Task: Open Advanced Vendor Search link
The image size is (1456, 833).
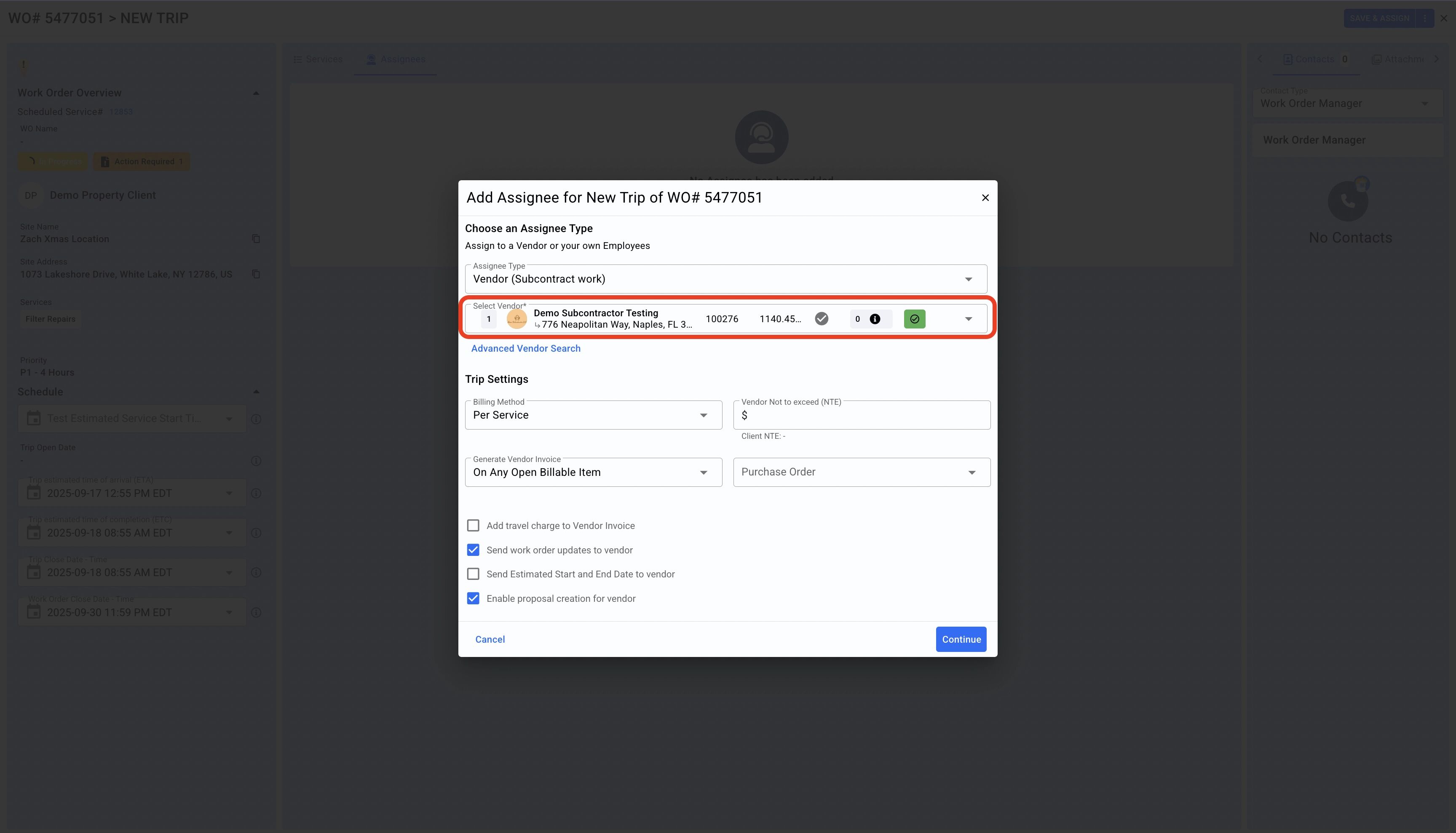Action: tap(525, 348)
